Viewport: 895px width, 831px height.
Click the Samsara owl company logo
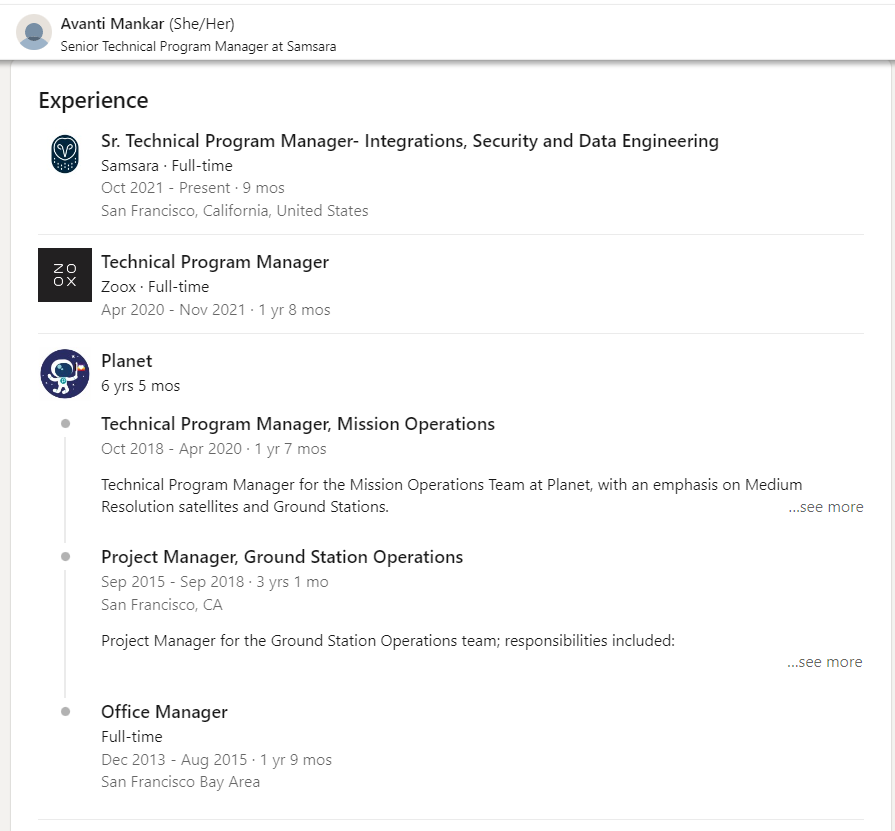[x=65, y=155]
